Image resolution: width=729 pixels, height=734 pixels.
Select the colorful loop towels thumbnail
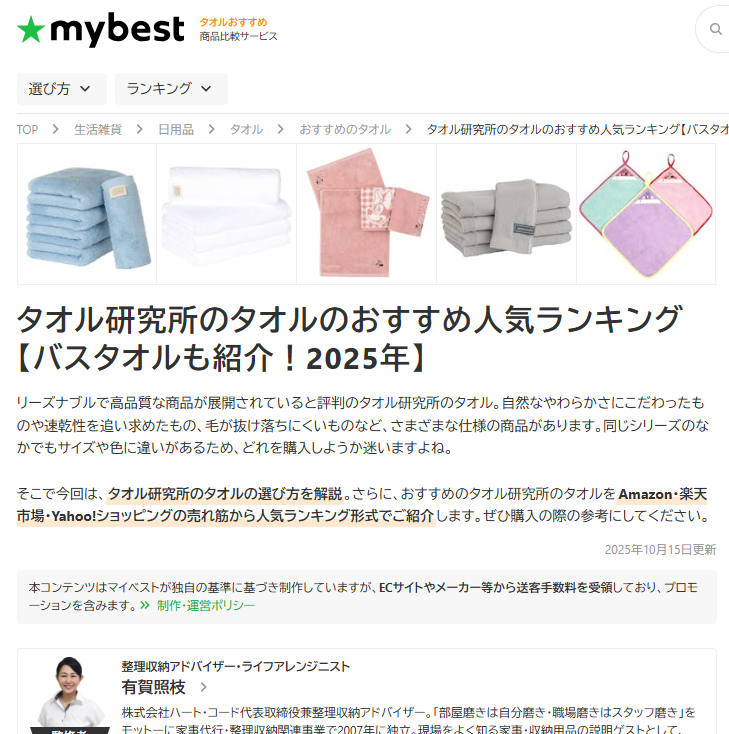646,214
